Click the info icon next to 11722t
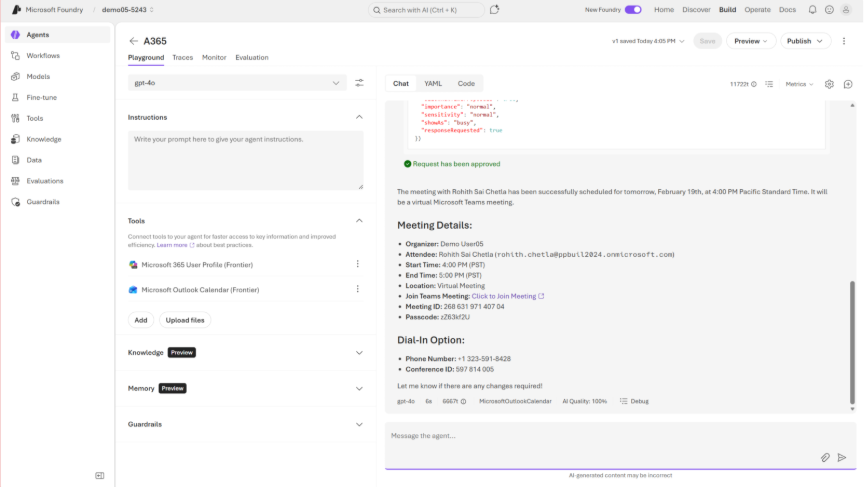This screenshot has height=487, width=864. click(x=754, y=84)
